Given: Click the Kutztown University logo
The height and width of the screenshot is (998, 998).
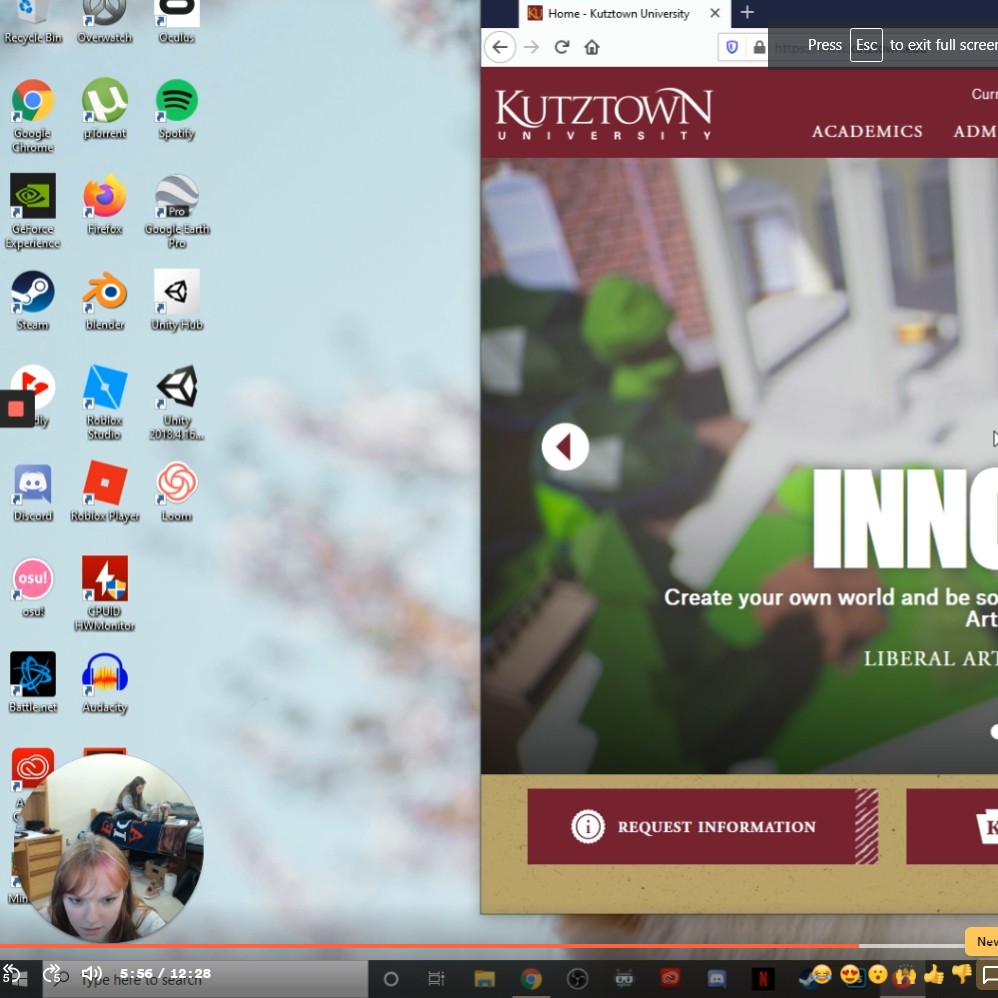Looking at the screenshot, I should (x=603, y=114).
